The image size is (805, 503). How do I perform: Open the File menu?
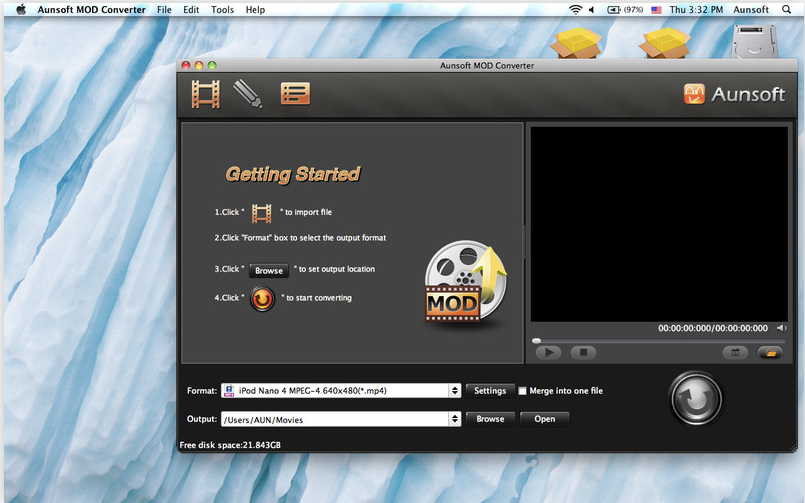click(164, 9)
